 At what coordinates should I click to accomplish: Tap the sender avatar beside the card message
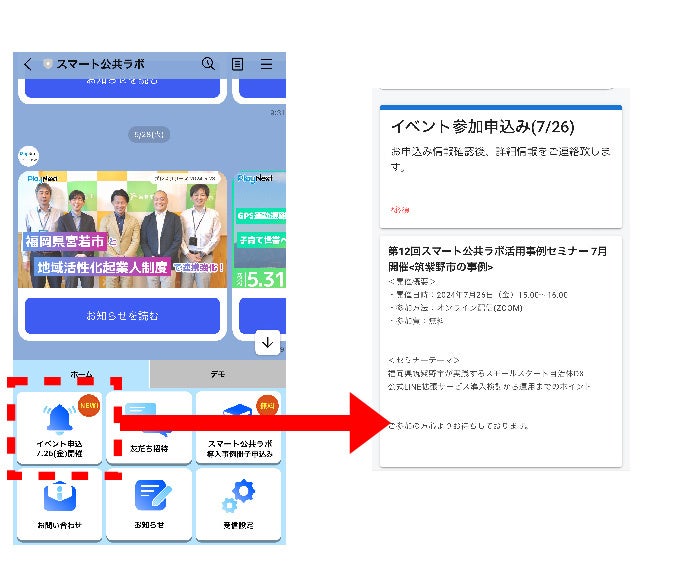[28, 156]
